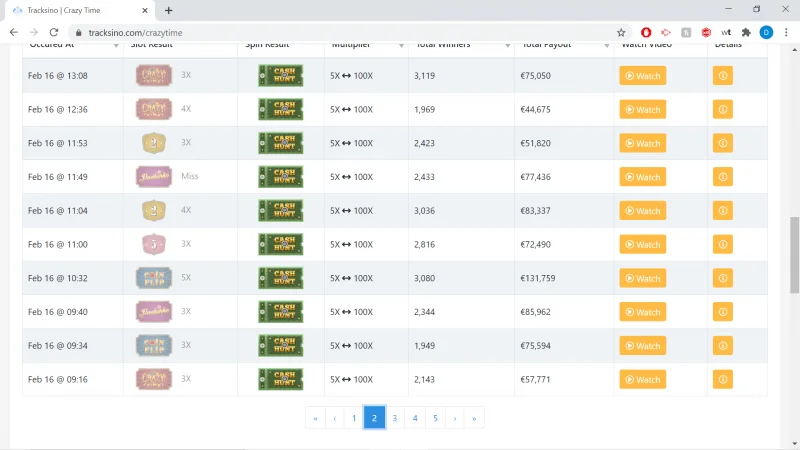Jump to first page with « button
This screenshot has height=450, width=800.
315,418
